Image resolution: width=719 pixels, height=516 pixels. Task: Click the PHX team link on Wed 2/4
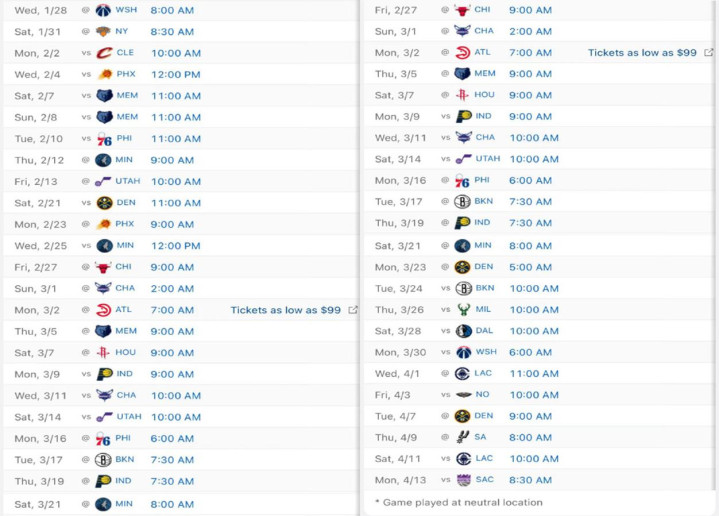click(x=126, y=74)
